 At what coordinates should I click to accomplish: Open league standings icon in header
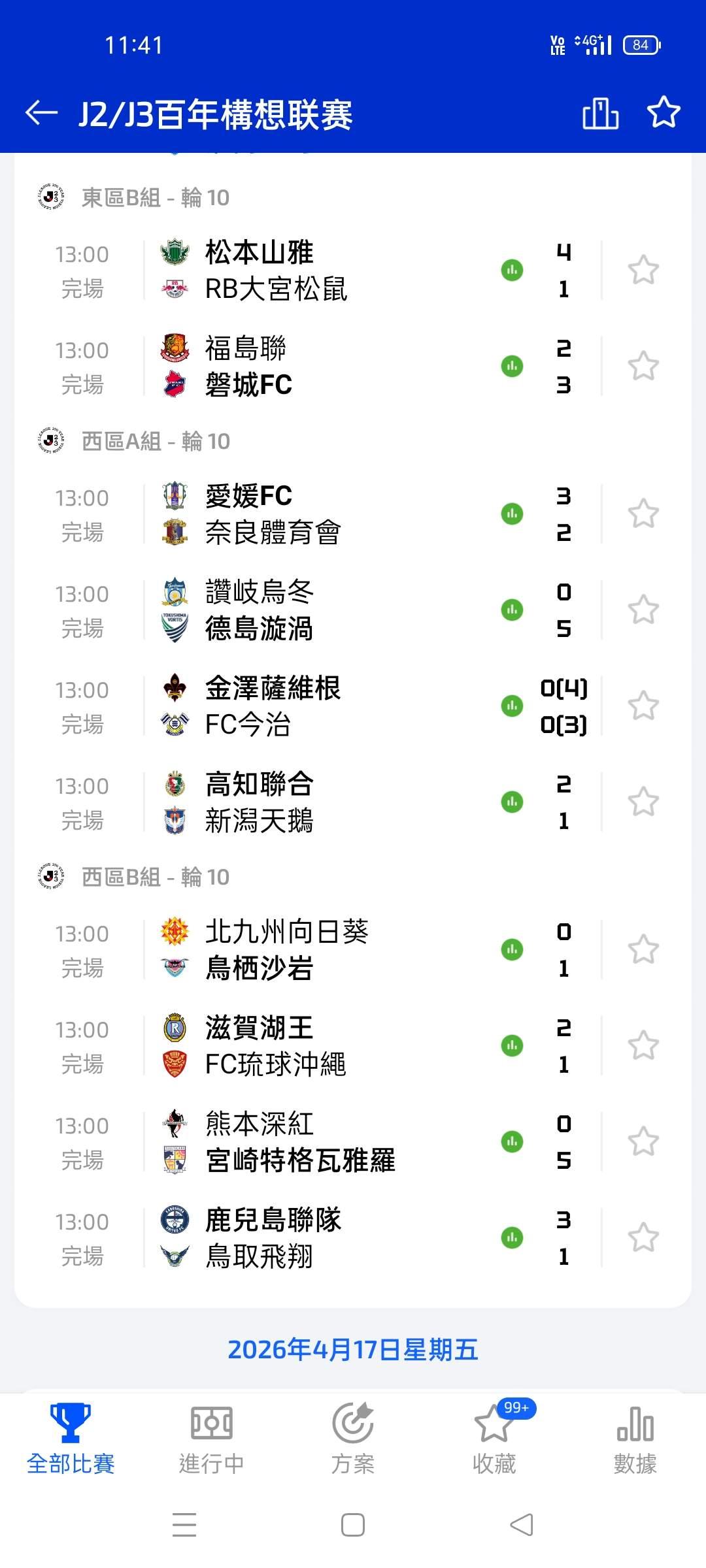(x=600, y=113)
